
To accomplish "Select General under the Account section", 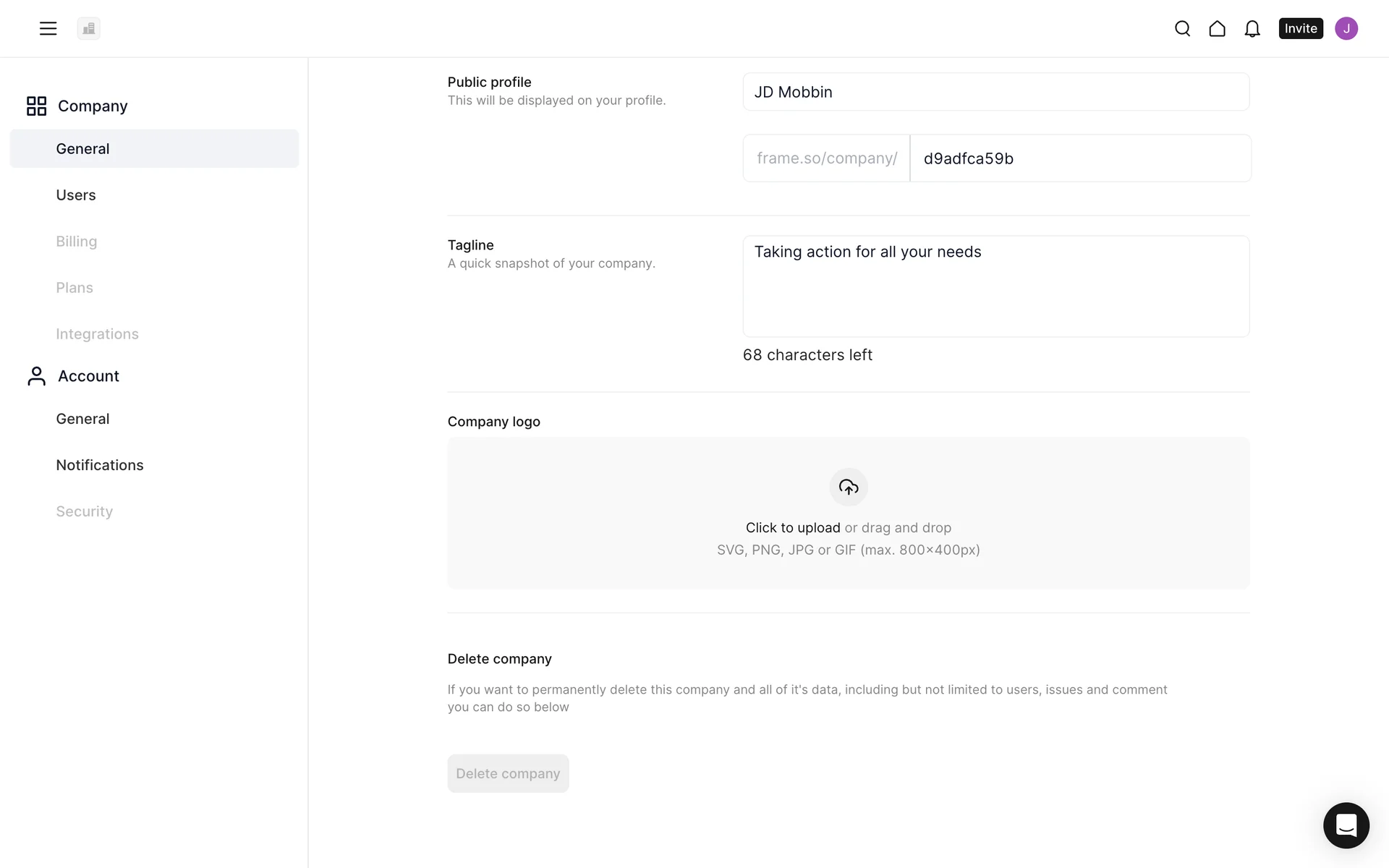I will click(x=82, y=419).
